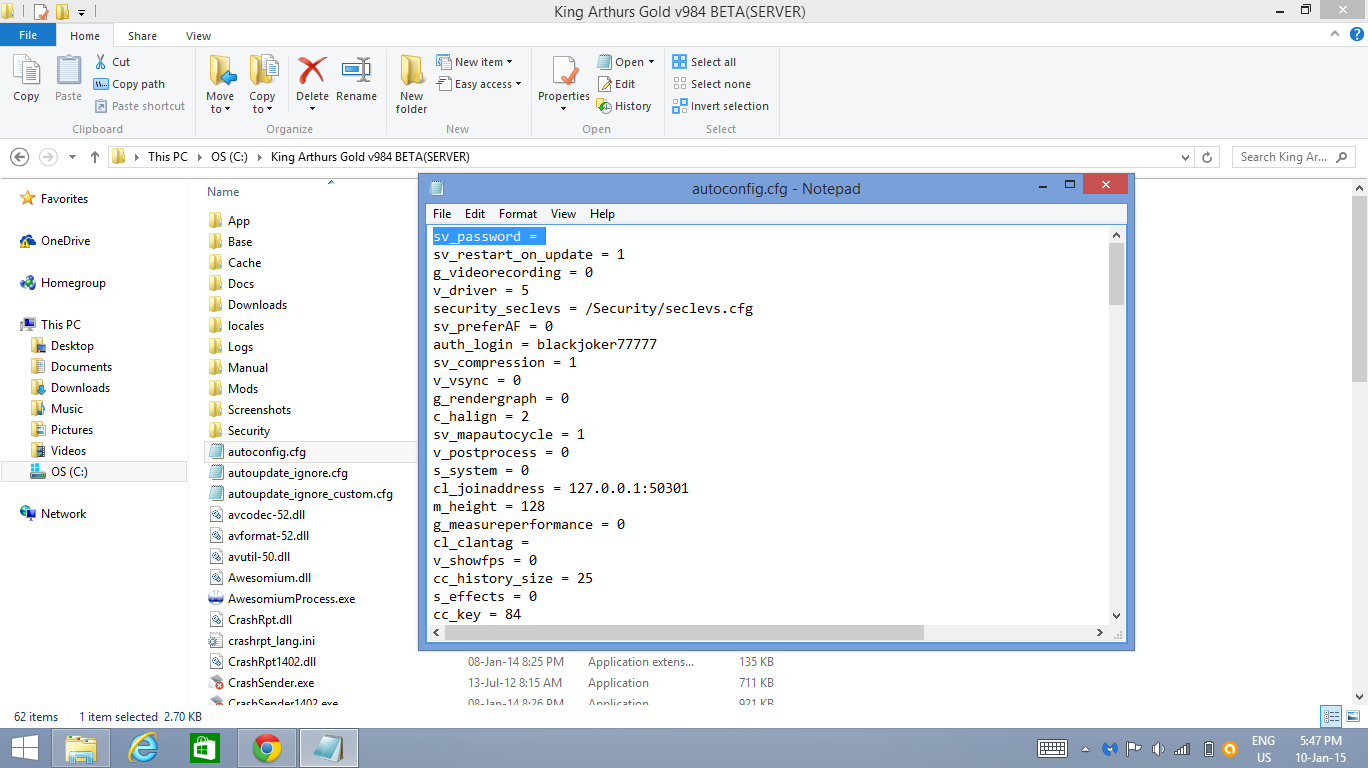1368x768 pixels.
Task: Click OS (C:) in address breadcrumb
Action: tap(230, 157)
